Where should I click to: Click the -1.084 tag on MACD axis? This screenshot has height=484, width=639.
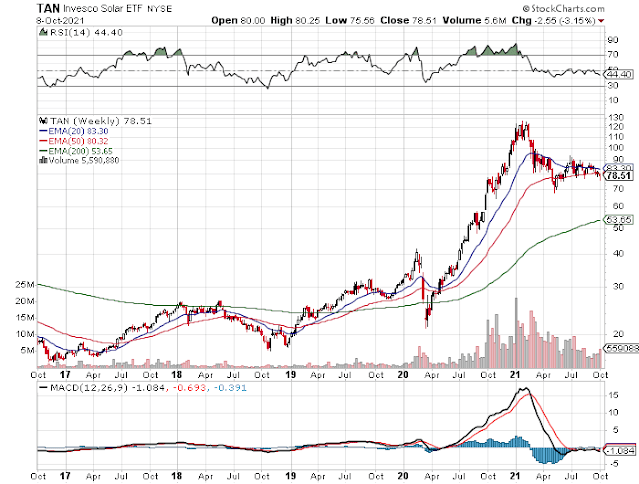point(619,451)
